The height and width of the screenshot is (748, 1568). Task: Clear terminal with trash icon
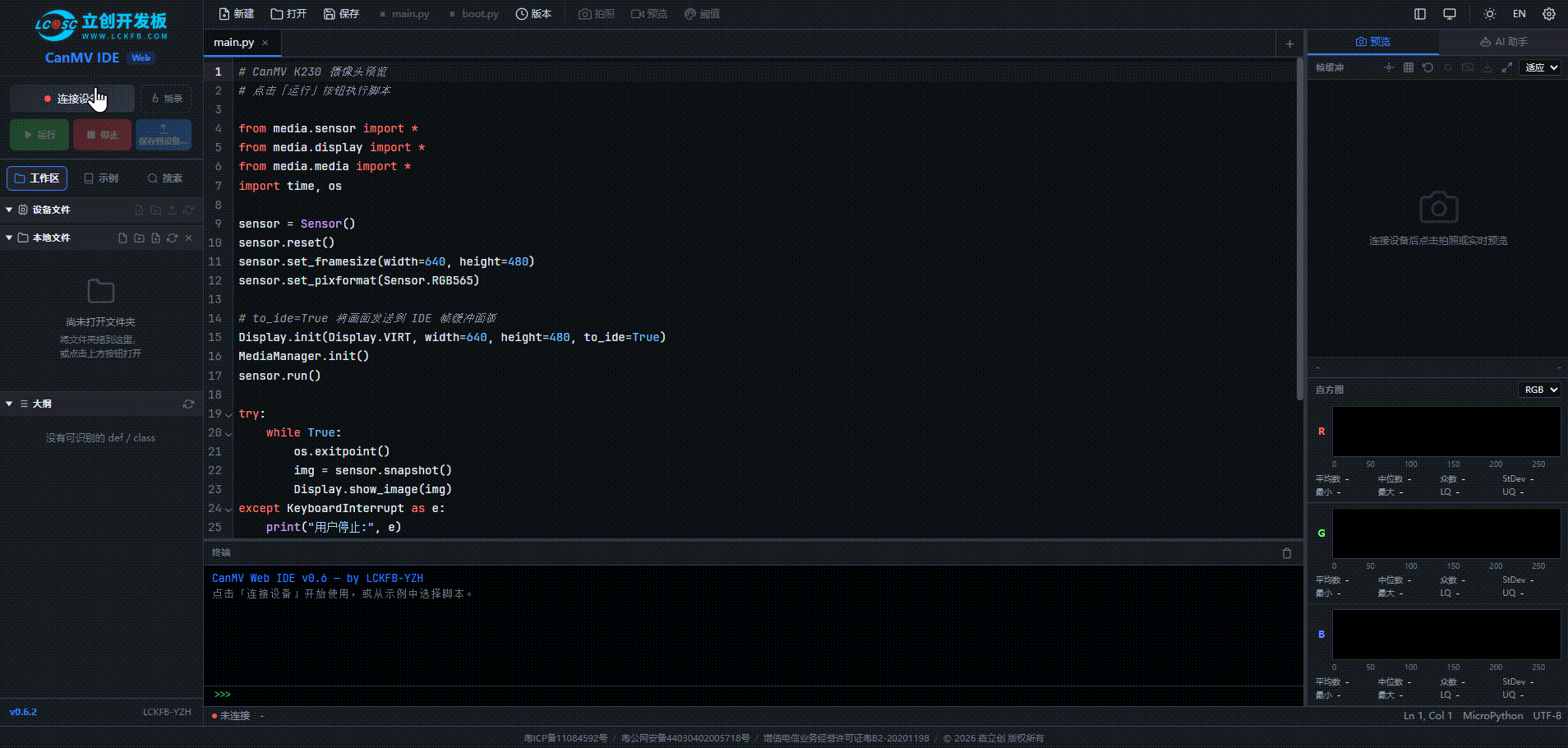click(1287, 553)
